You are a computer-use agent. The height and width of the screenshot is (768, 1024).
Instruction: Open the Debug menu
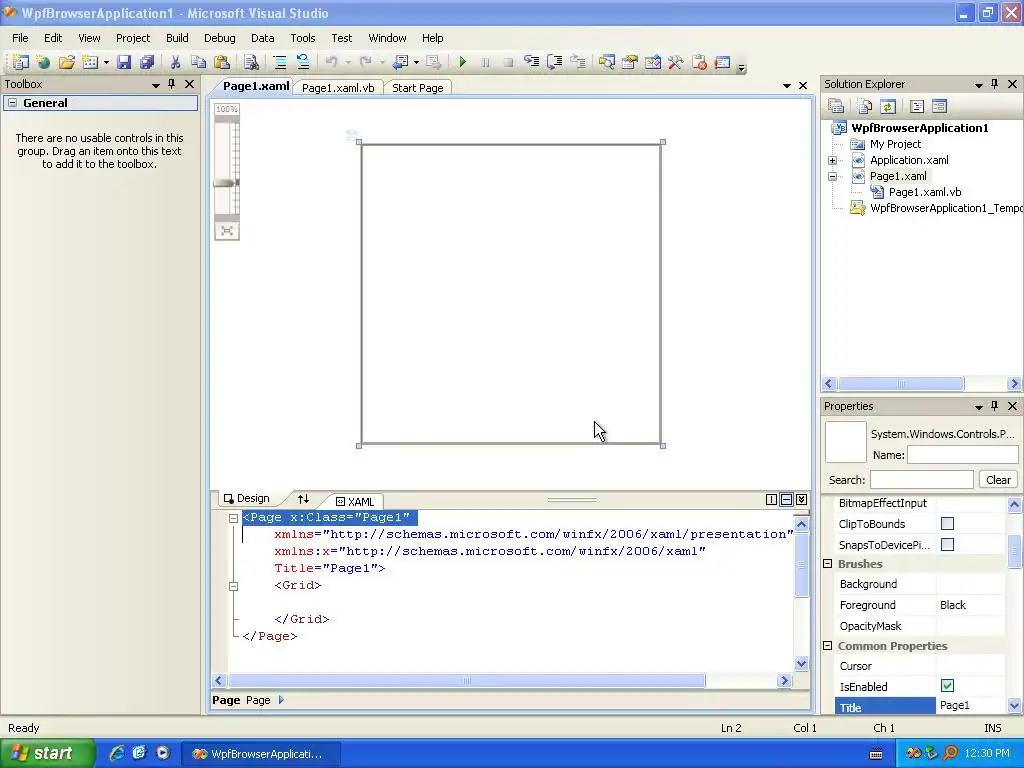coord(219,38)
